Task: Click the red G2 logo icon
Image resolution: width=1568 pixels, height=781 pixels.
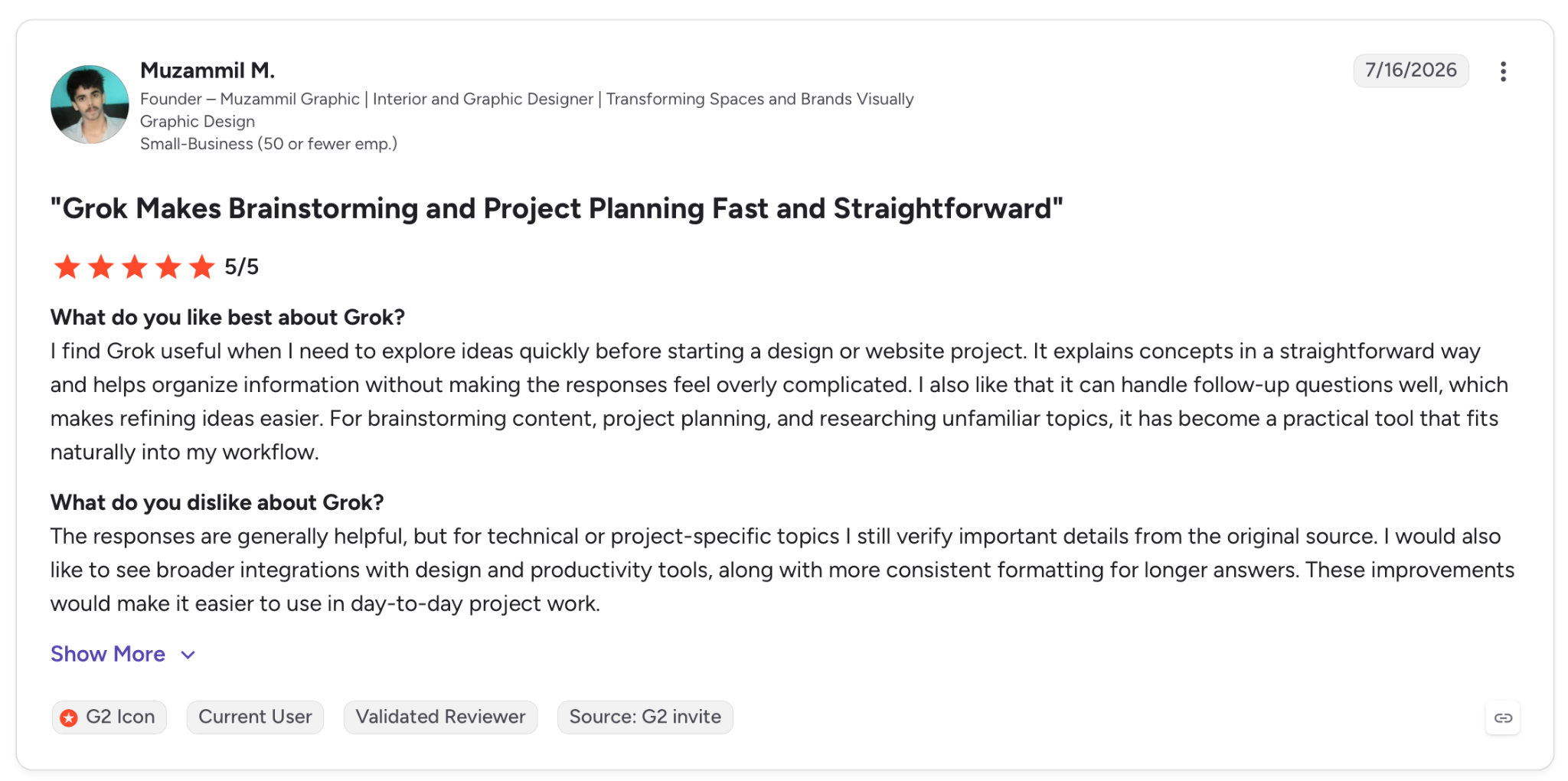Action: [x=69, y=717]
